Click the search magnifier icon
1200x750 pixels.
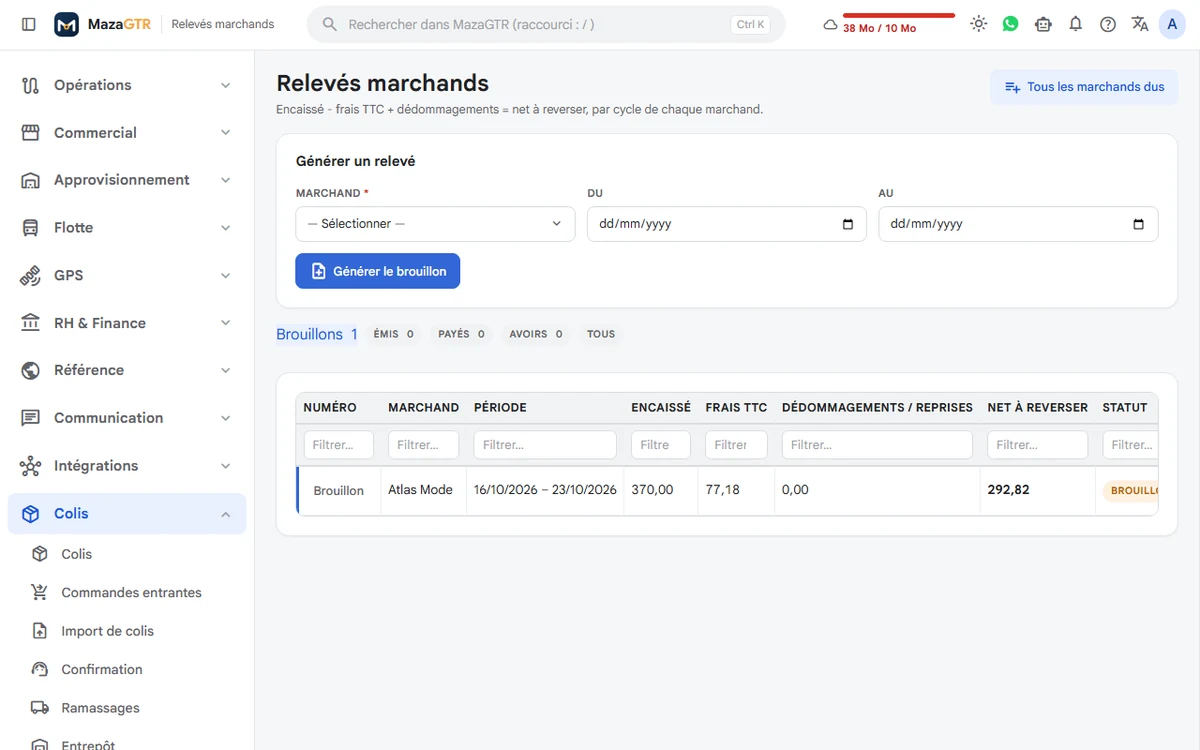pyautogui.click(x=330, y=24)
